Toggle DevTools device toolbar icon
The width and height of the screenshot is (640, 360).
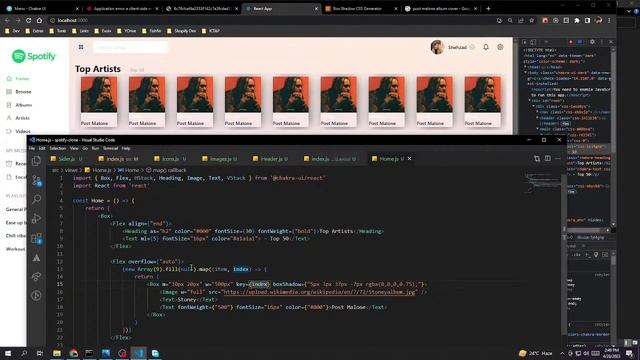tap(533, 42)
